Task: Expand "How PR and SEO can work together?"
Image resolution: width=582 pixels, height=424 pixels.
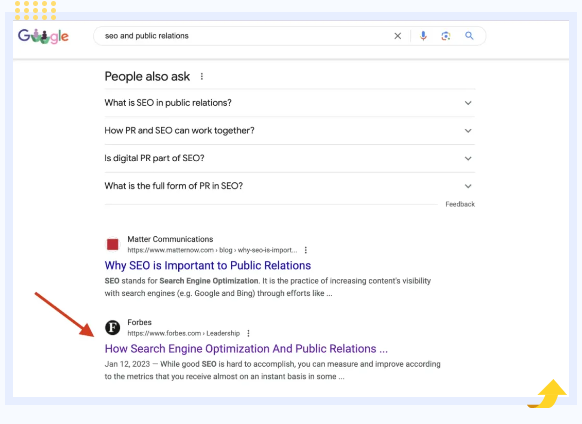Action: [290, 131]
